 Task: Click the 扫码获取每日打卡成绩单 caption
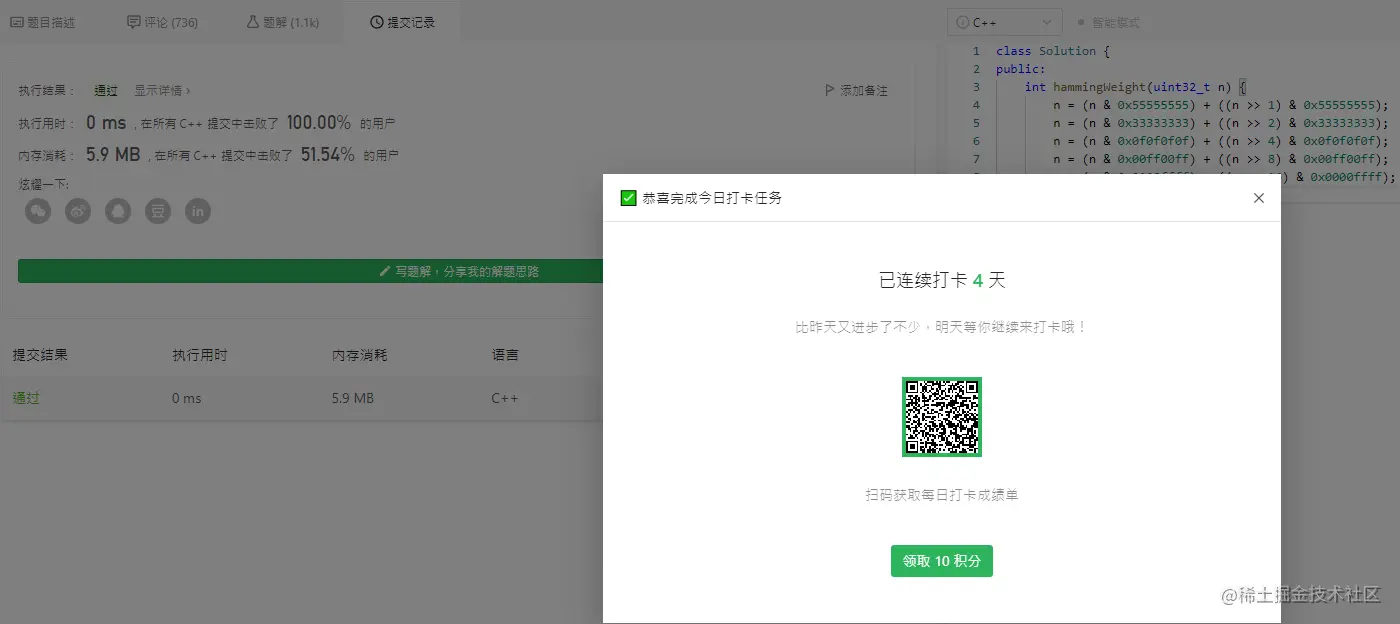click(941, 495)
